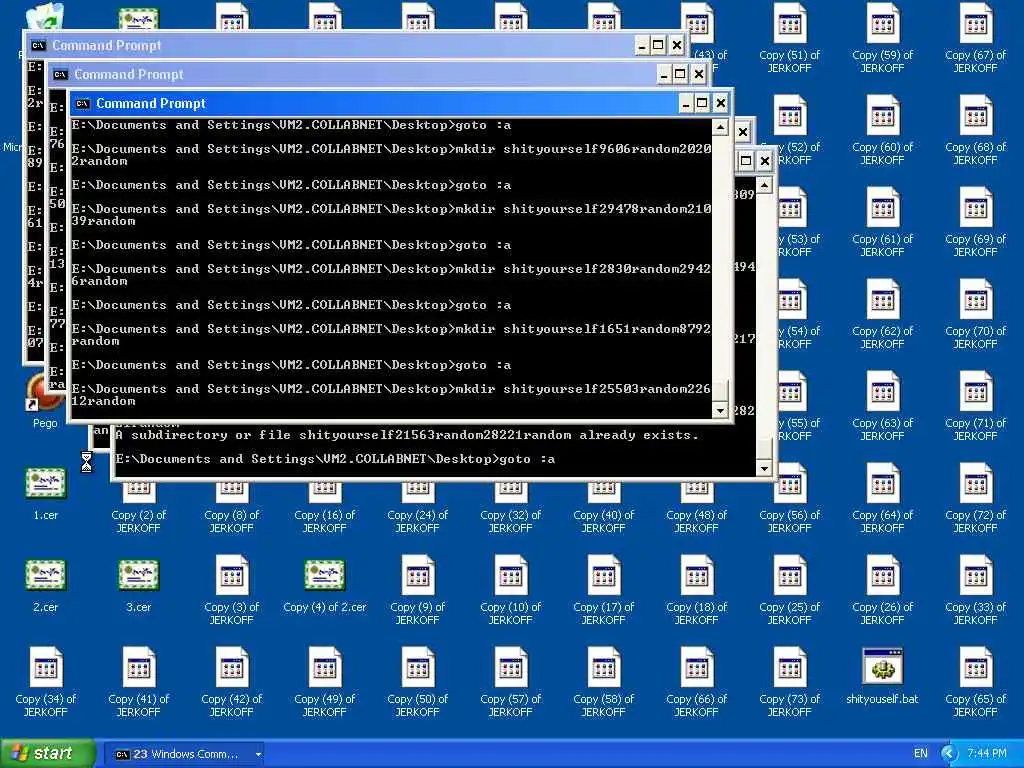Select the Pego desktop shortcut

[45, 392]
